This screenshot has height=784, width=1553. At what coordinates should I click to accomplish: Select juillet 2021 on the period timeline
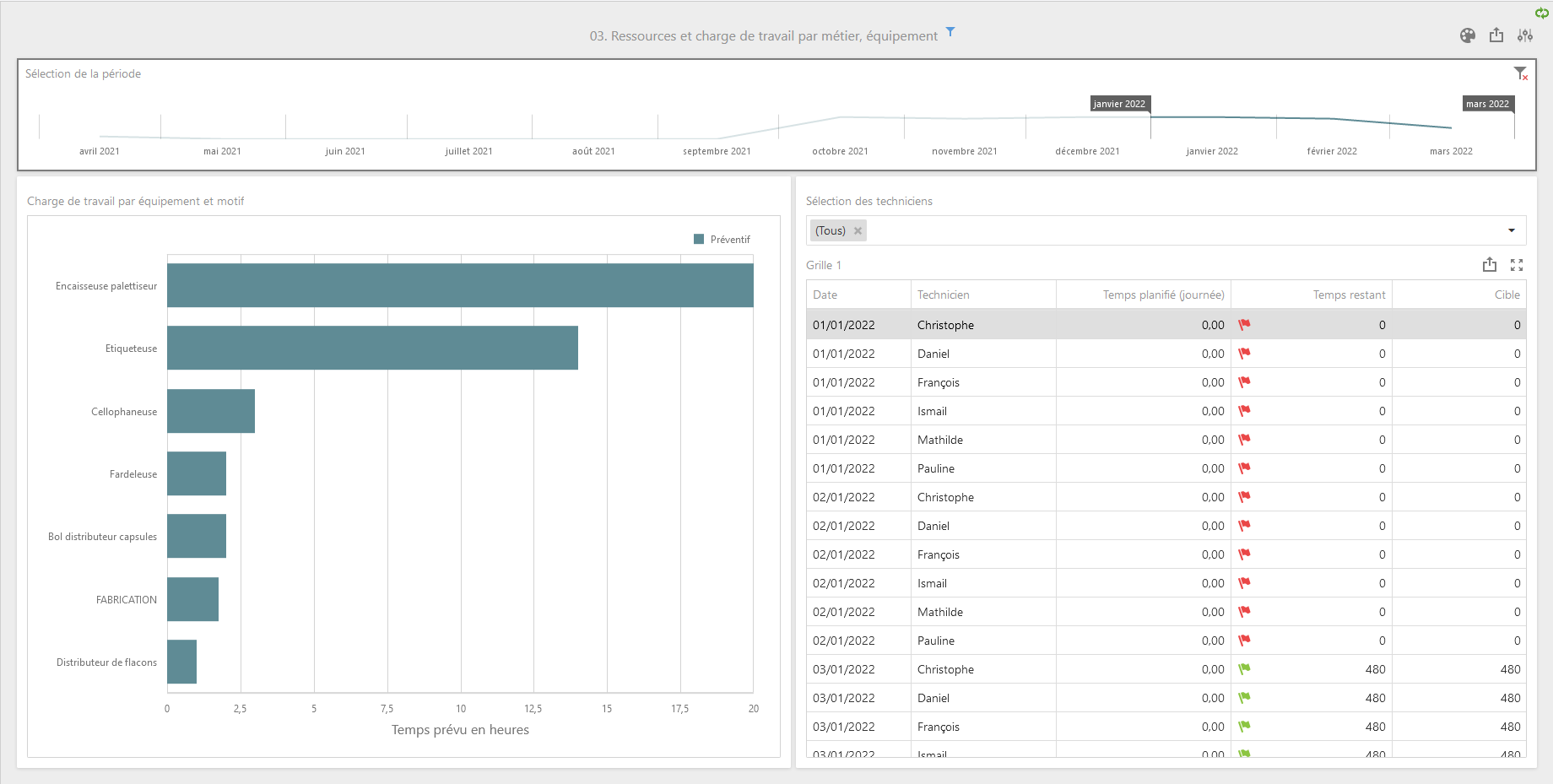[x=469, y=151]
